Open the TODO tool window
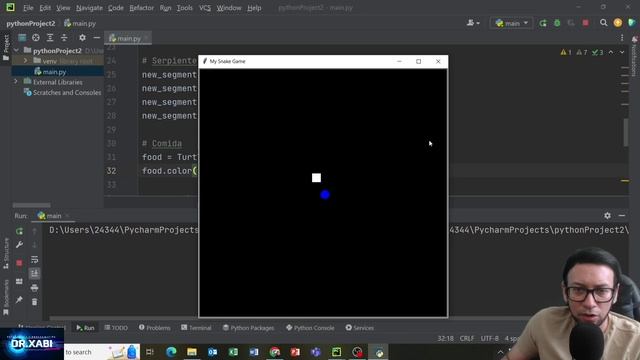The image size is (640, 360). pyautogui.click(x=116, y=328)
